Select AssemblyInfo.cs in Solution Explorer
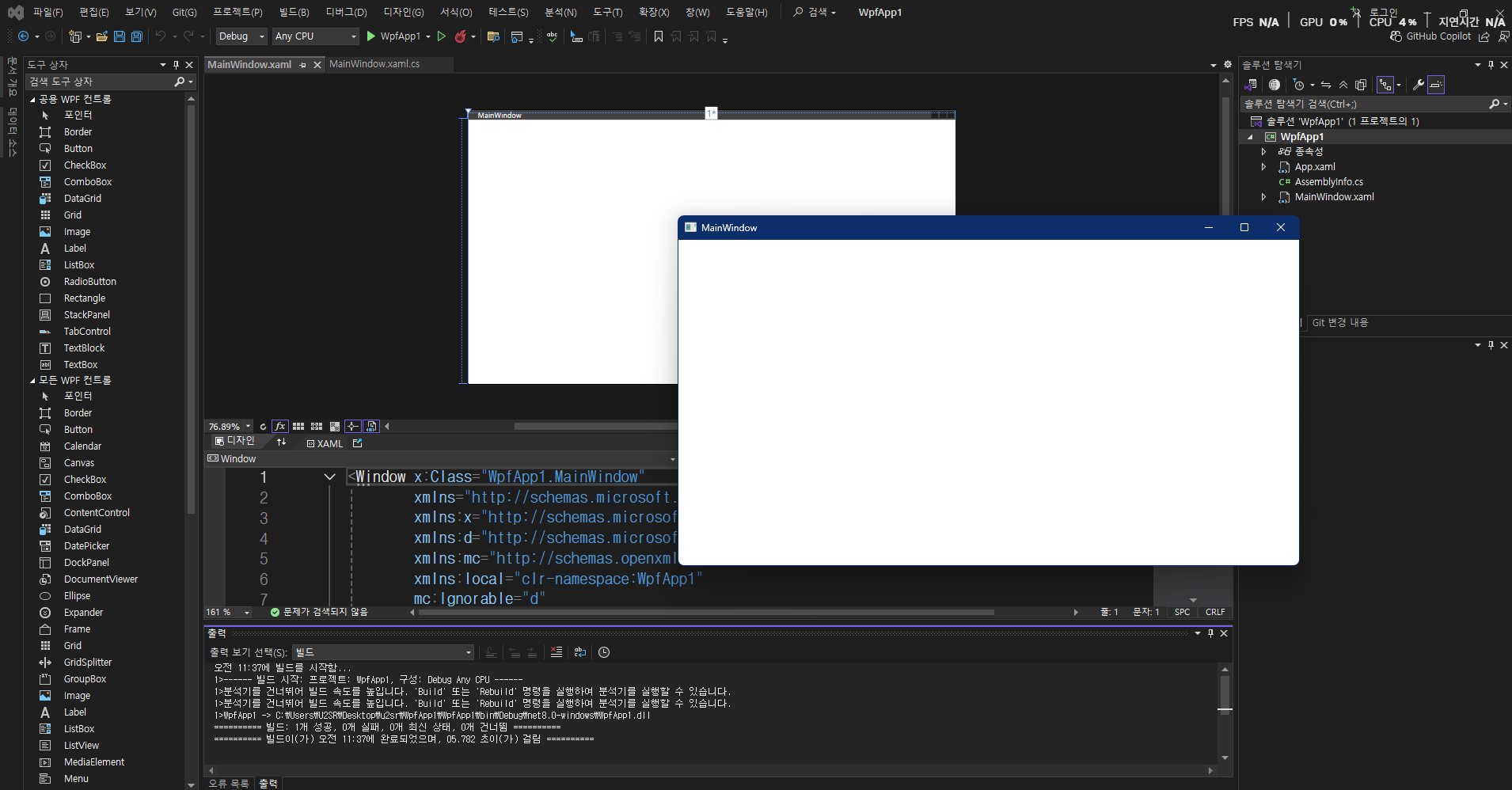 (x=1328, y=182)
